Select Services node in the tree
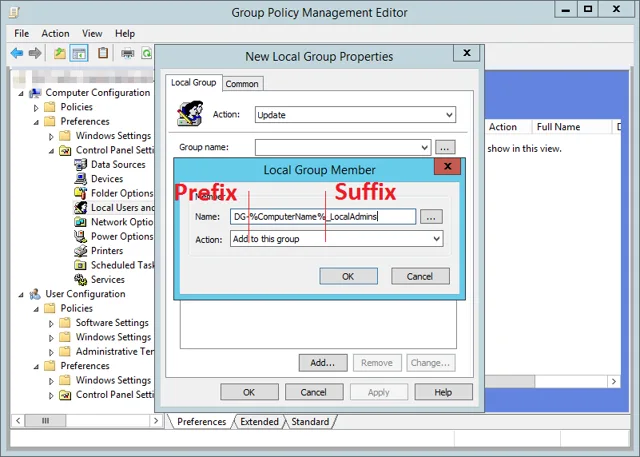 [x=108, y=280]
